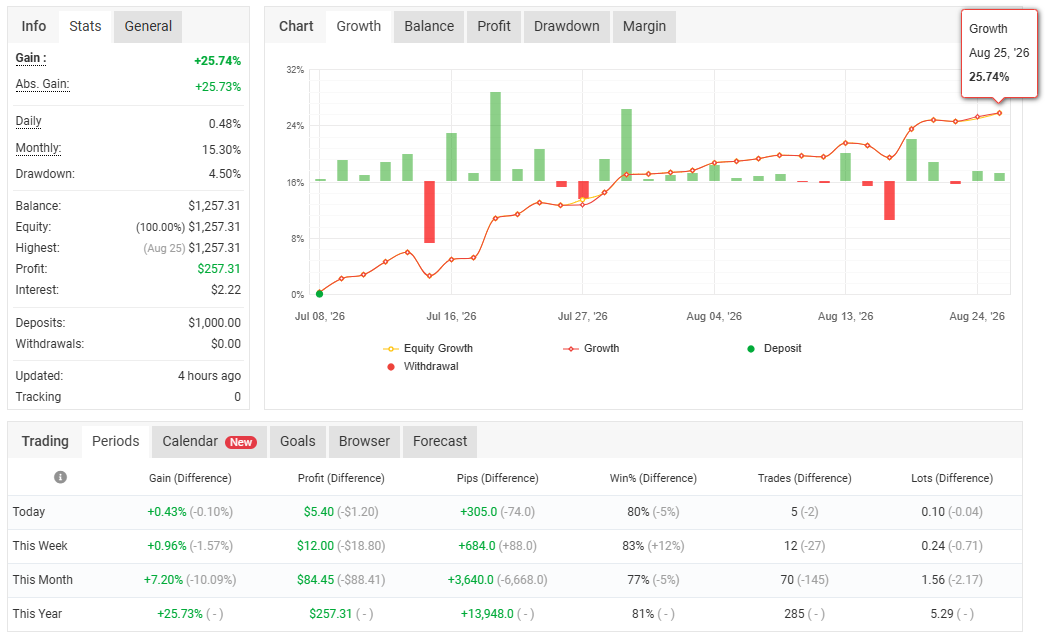
Task: Click the 25.74% growth tooltip value
Action: pos(989,77)
